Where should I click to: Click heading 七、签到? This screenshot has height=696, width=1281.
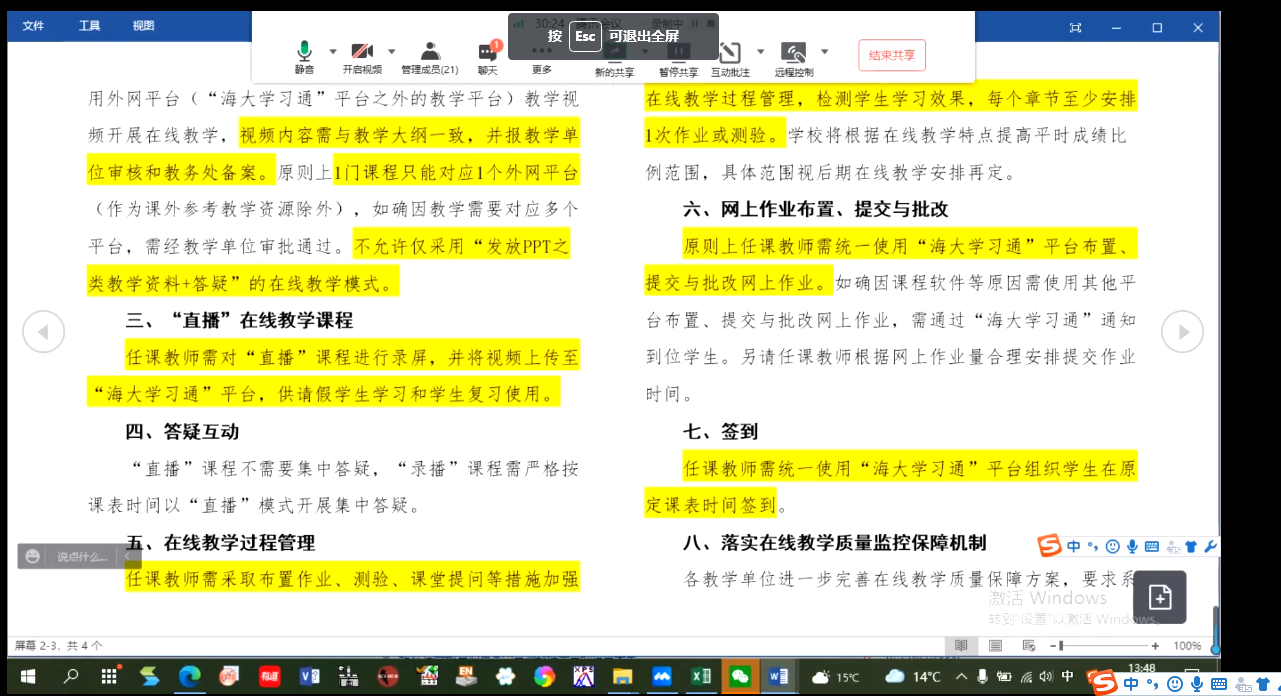click(720, 432)
